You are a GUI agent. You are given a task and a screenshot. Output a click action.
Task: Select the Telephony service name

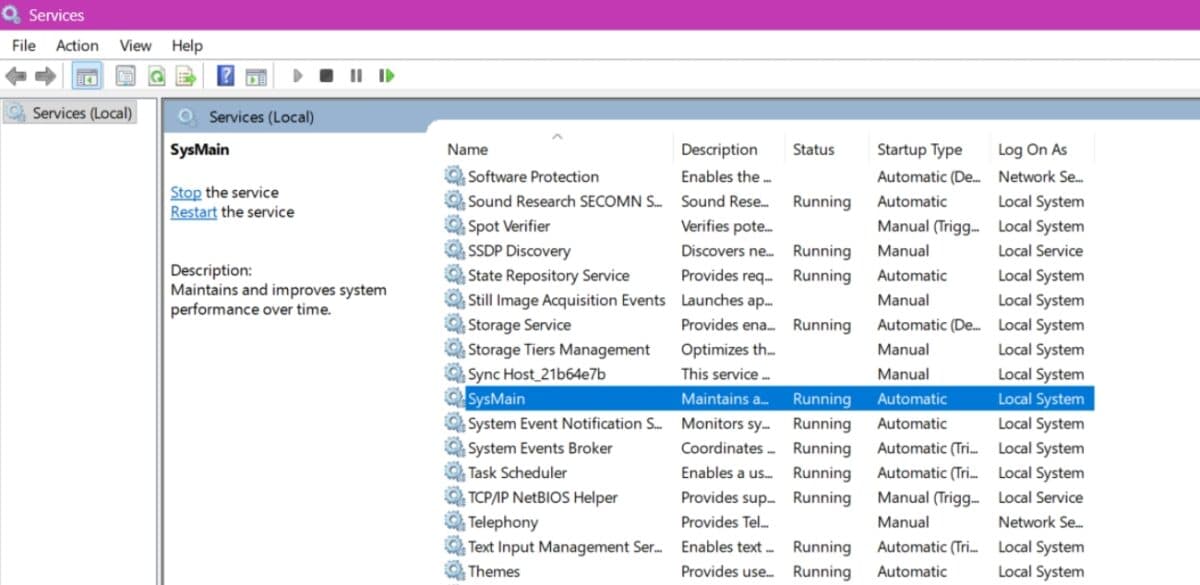point(503,522)
